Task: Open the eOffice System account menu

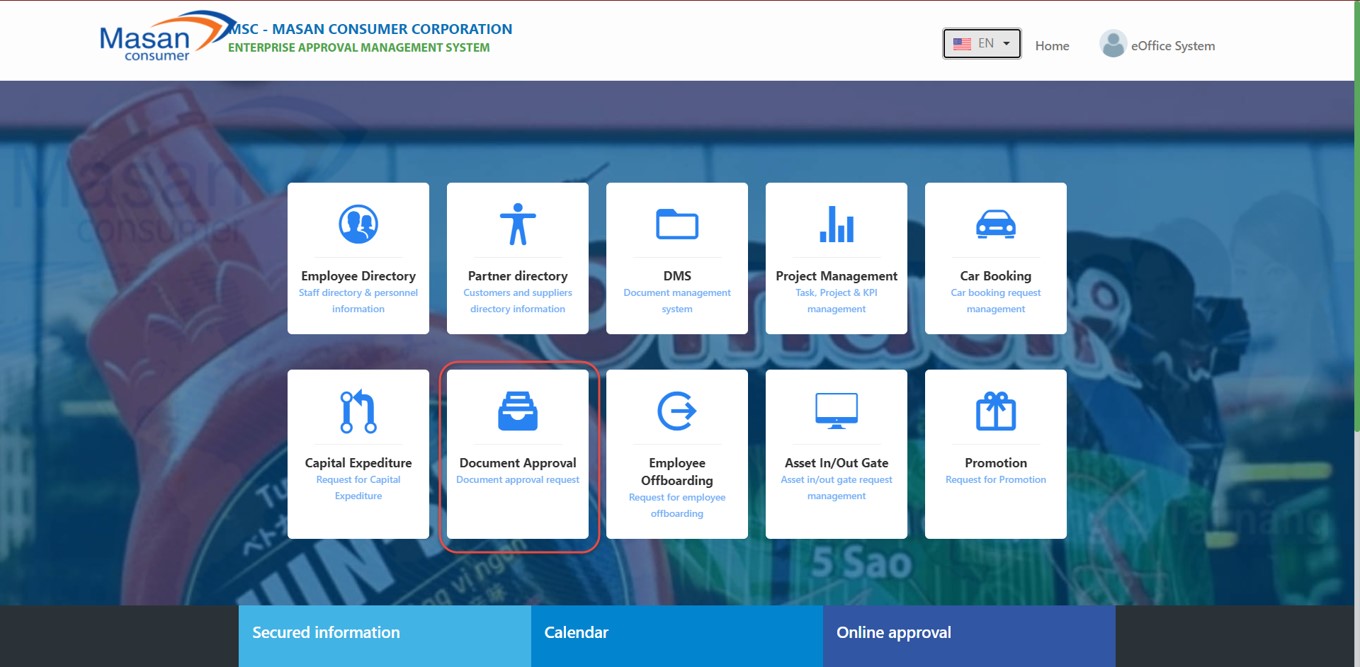Action: coord(1172,46)
